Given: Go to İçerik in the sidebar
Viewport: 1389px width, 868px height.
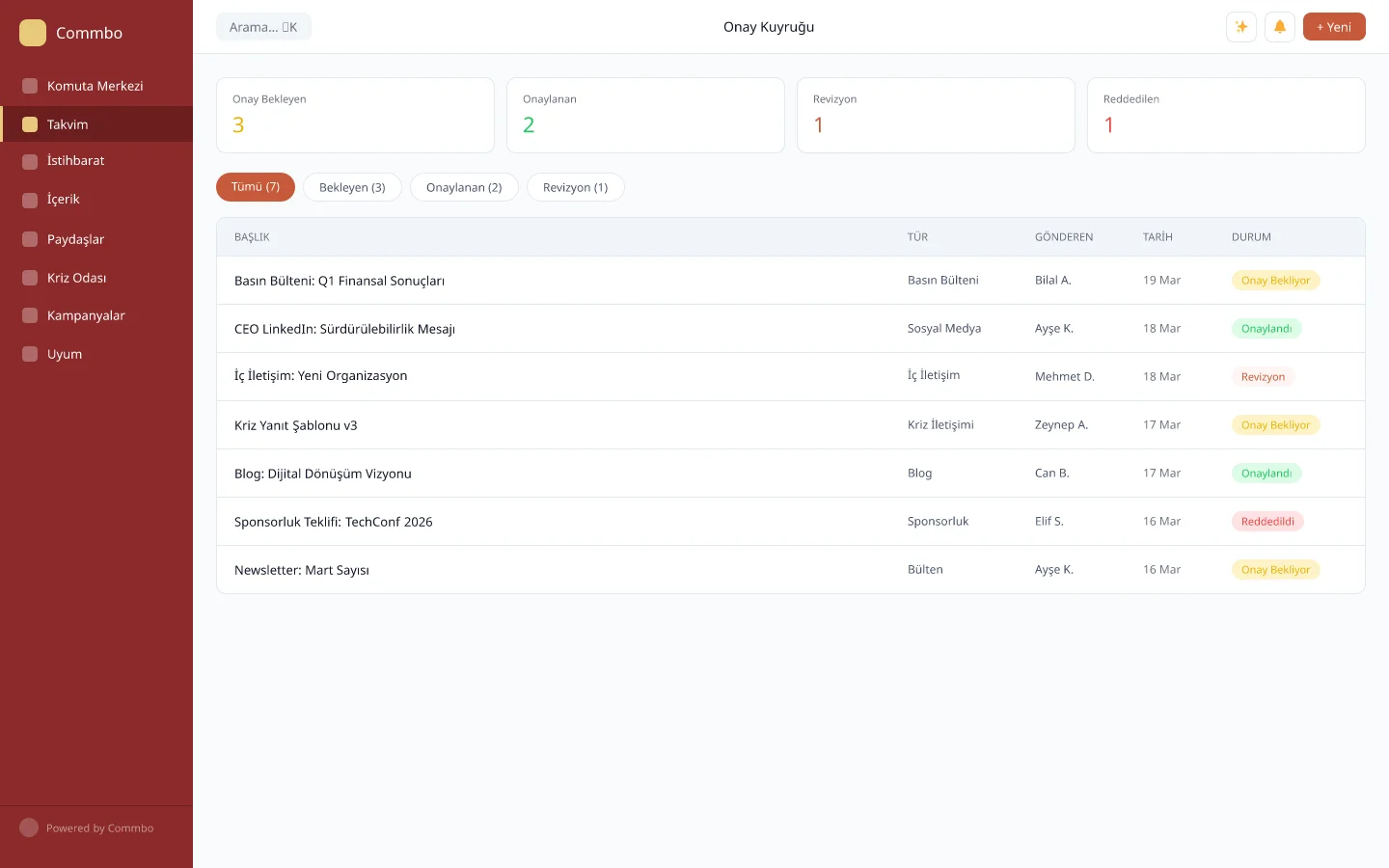Looking at the screenshot, I should tap(64, 200).
